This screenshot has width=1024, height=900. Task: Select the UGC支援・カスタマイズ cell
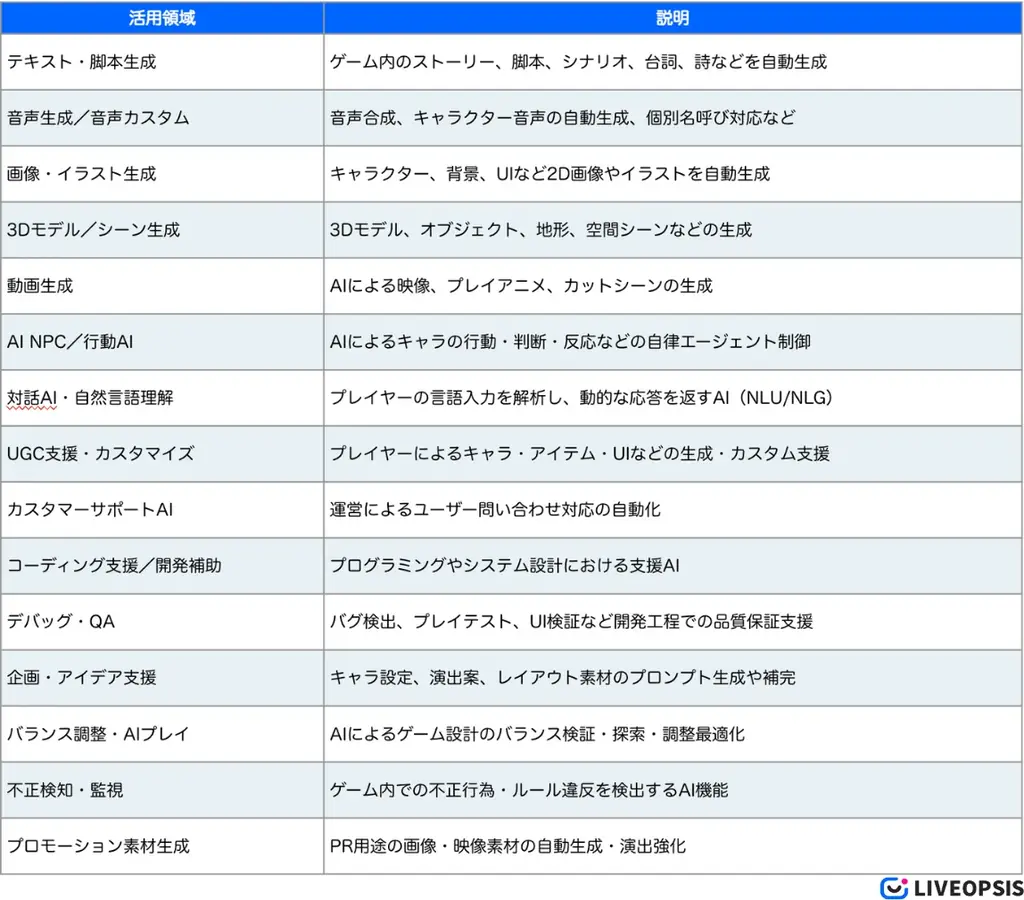(110, 454)
